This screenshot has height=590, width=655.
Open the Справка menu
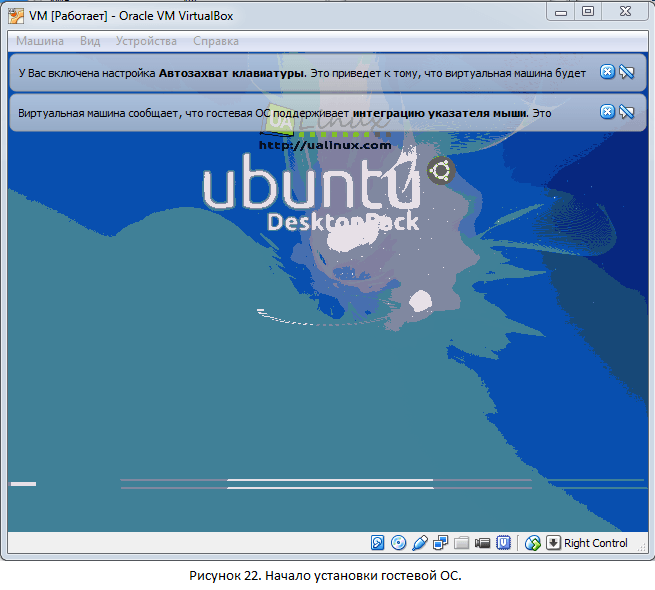coord(215,41)
